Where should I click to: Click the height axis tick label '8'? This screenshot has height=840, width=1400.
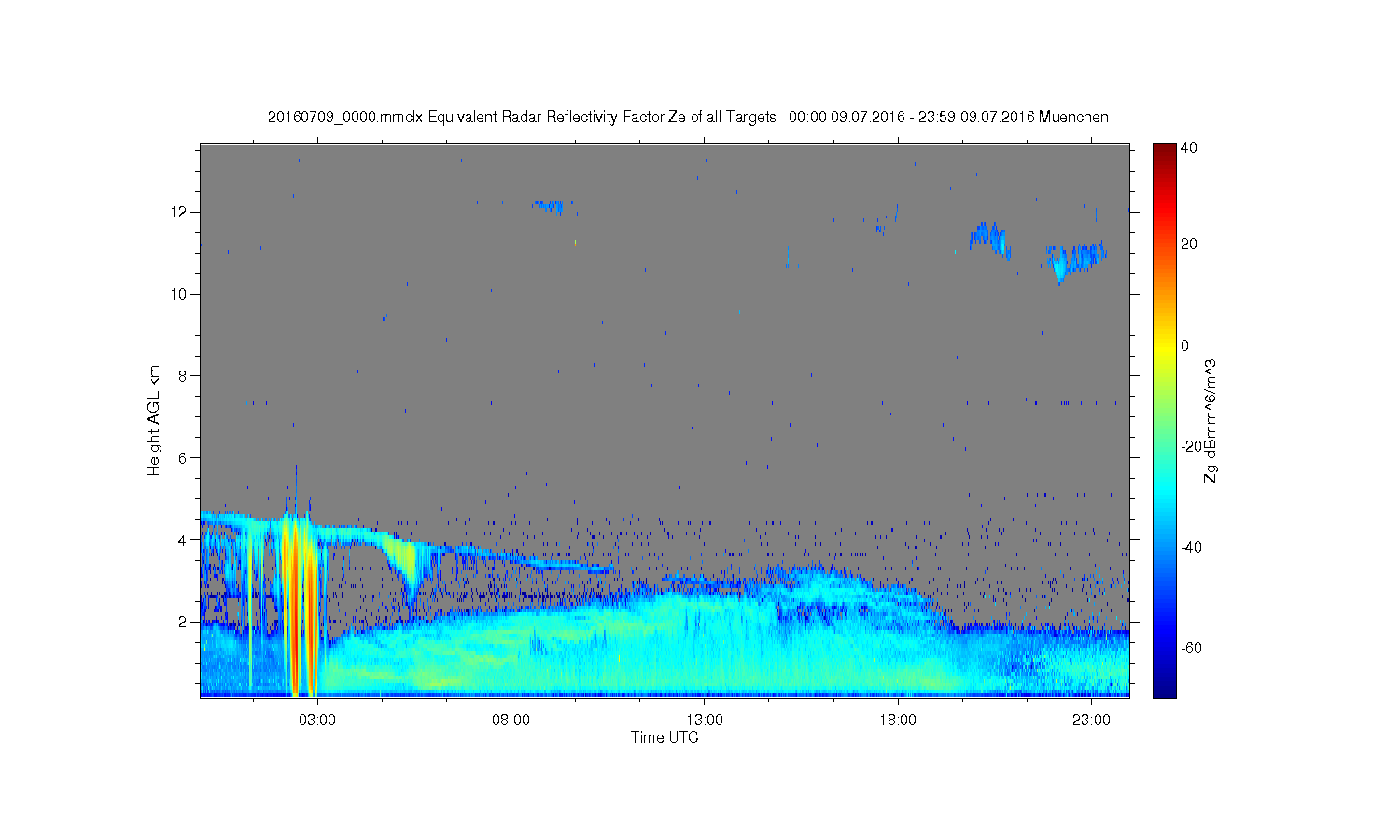pos(184,376)
